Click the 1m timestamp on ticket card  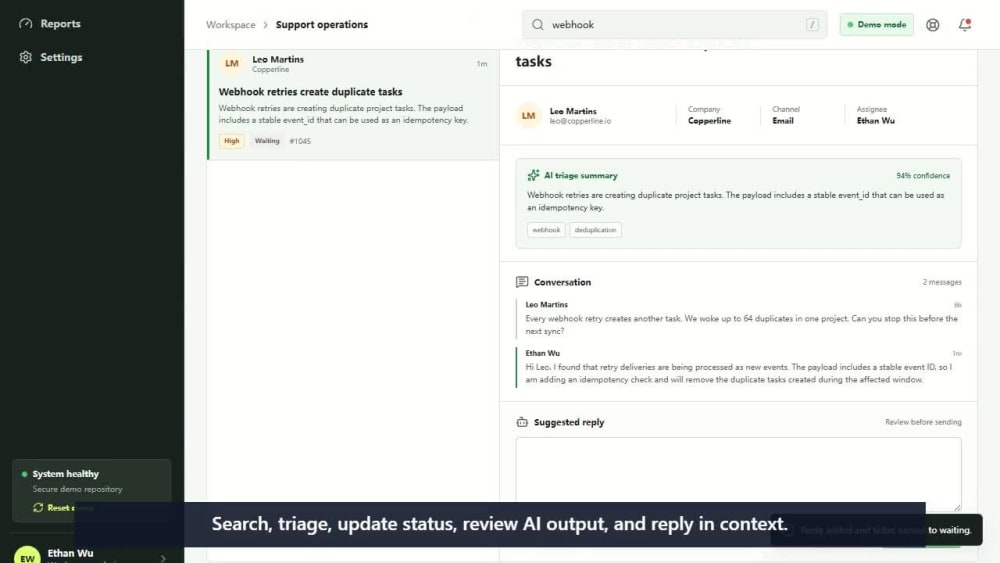coord(482,64)
